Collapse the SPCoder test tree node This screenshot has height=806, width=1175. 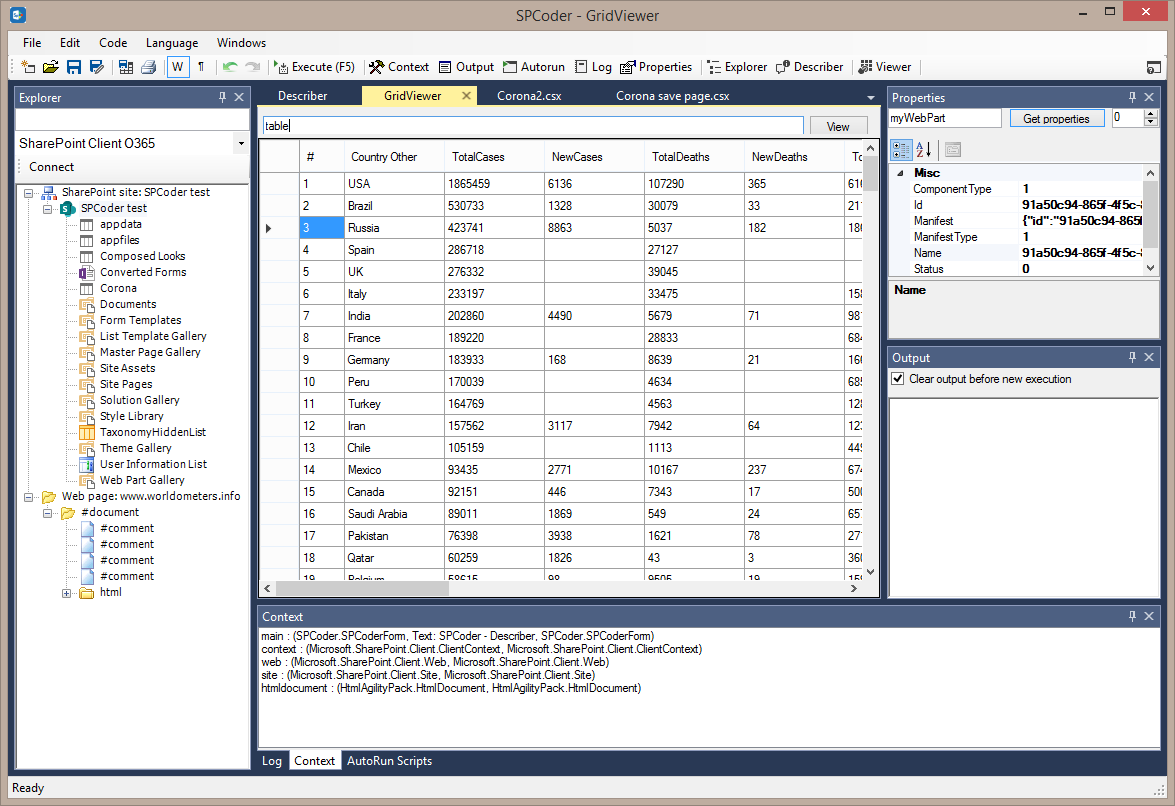coord(47,209)
